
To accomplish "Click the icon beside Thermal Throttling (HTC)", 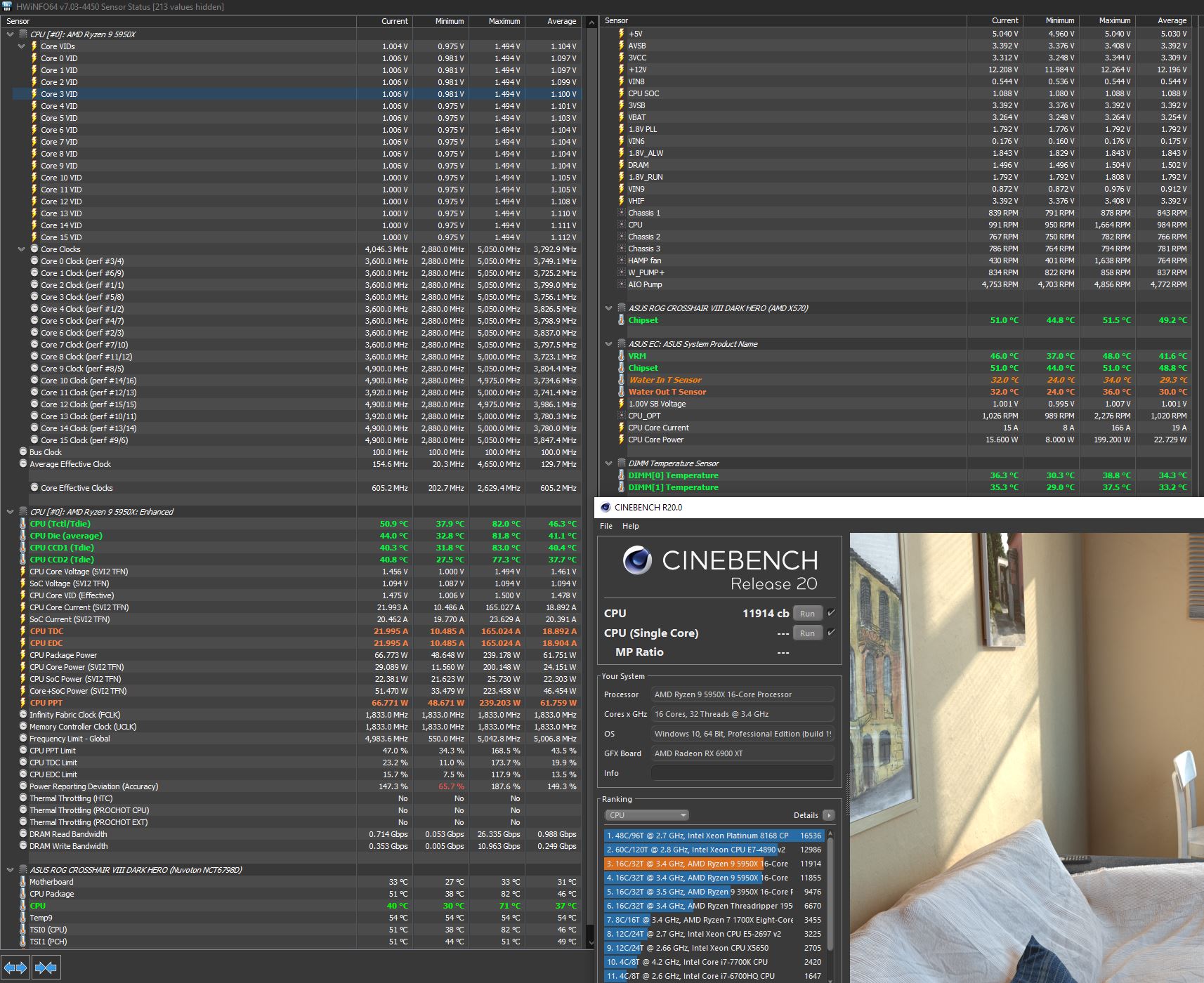I will point(23,798).
